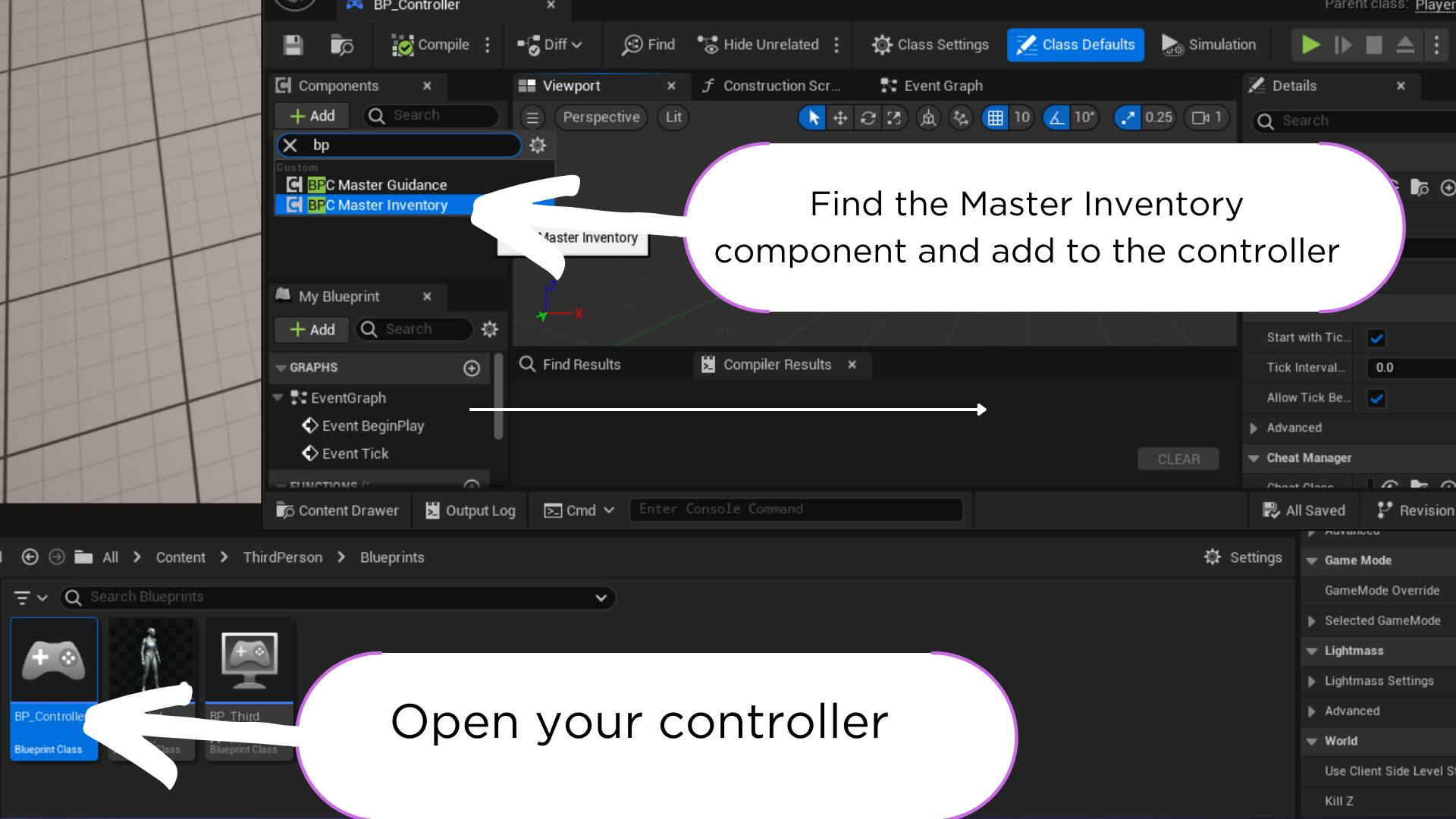Play the level with green play button
This screenshot has width=1456, height=819.
click(x=1310, y=45)
